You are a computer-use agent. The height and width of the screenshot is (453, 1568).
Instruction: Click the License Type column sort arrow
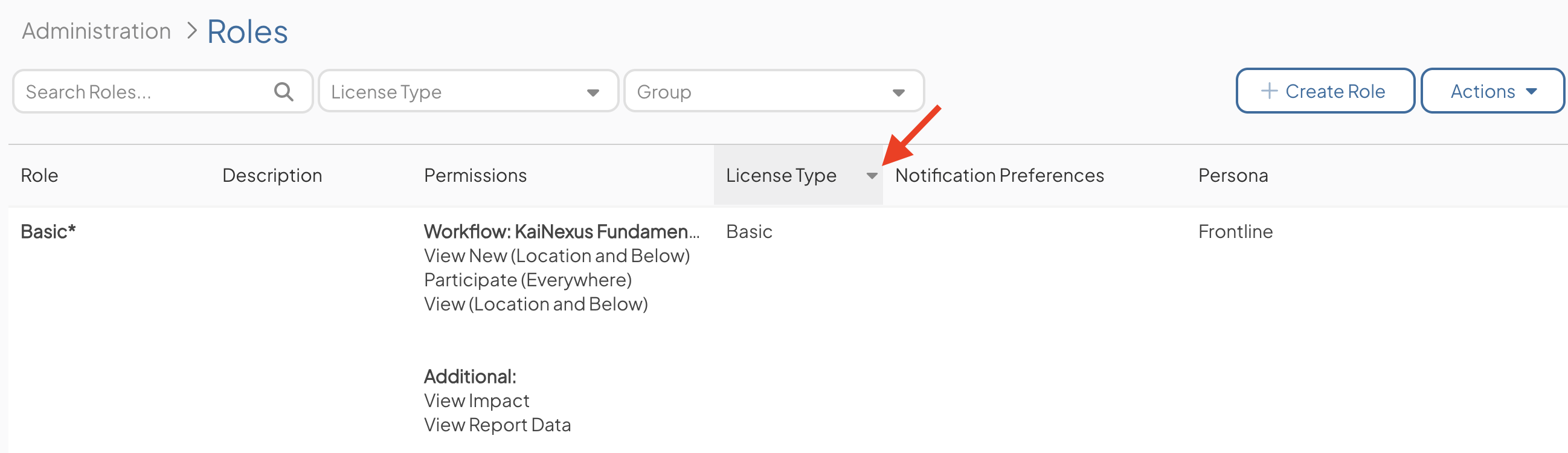click(872, 176)
